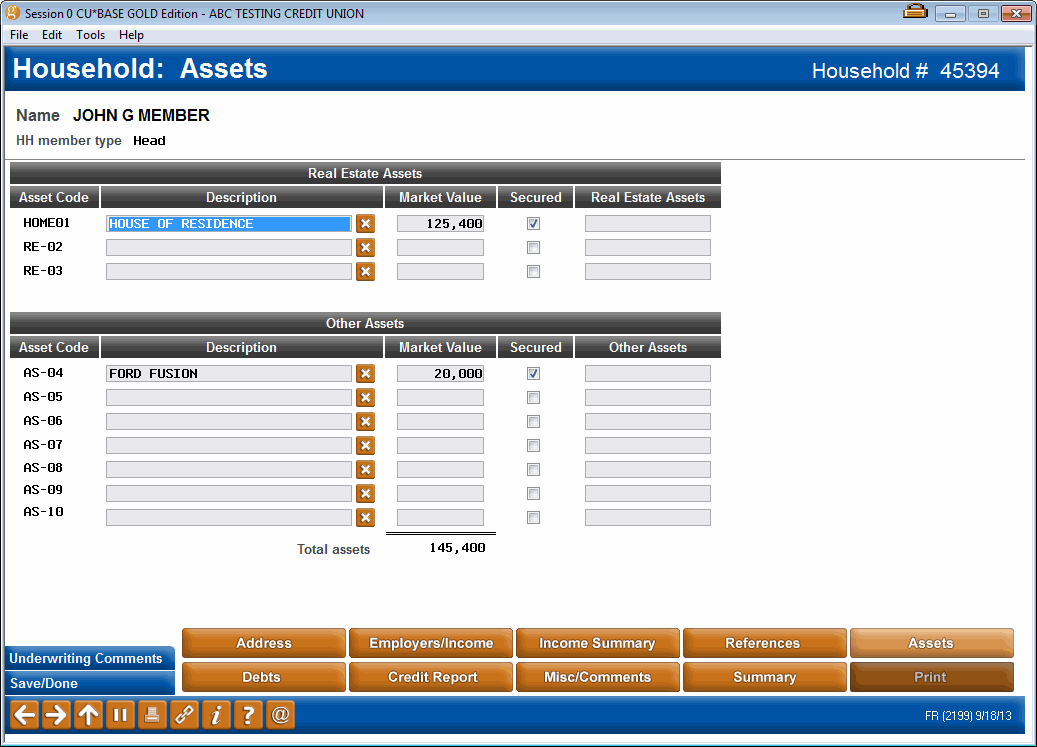Remove row AS-05 using its orange X
This screenshot has height=747, width=1037.
365,397
